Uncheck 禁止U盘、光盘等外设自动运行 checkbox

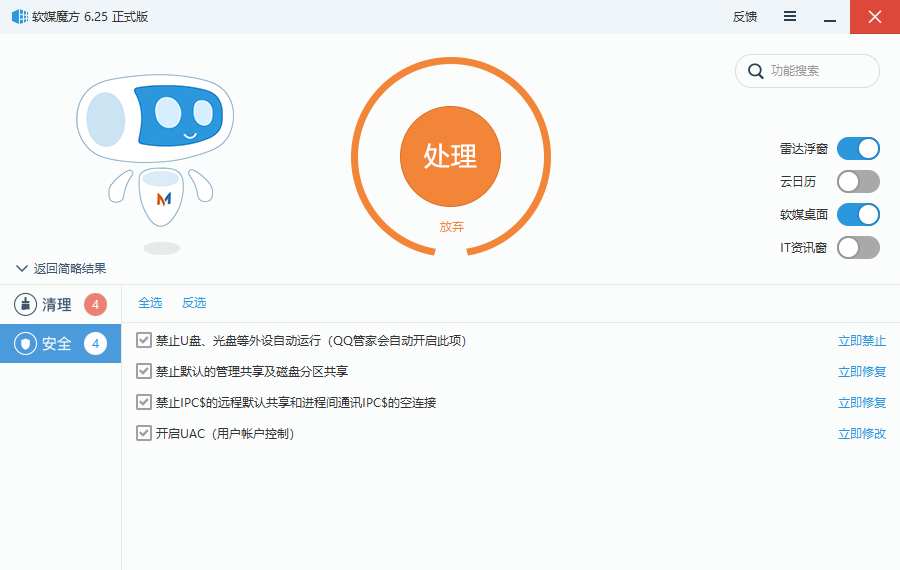pyautogui.click(x=143, y=340)
